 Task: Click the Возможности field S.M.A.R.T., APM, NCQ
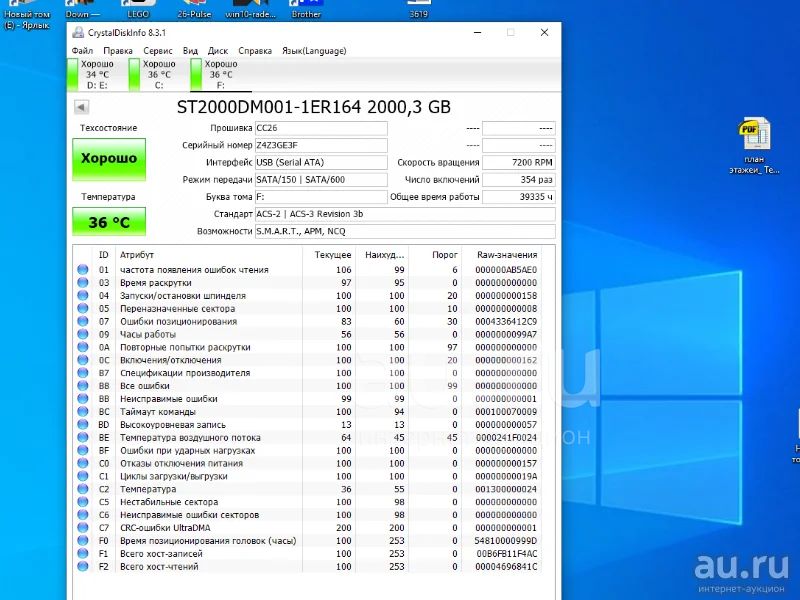(x=405, y=231)
